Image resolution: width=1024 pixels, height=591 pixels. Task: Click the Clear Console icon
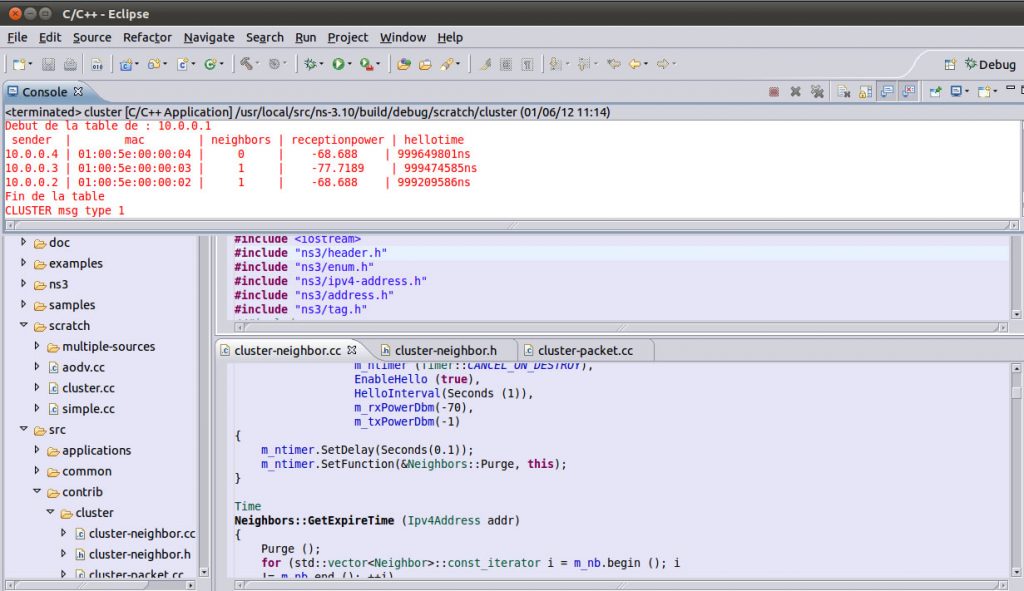point(844,92)
